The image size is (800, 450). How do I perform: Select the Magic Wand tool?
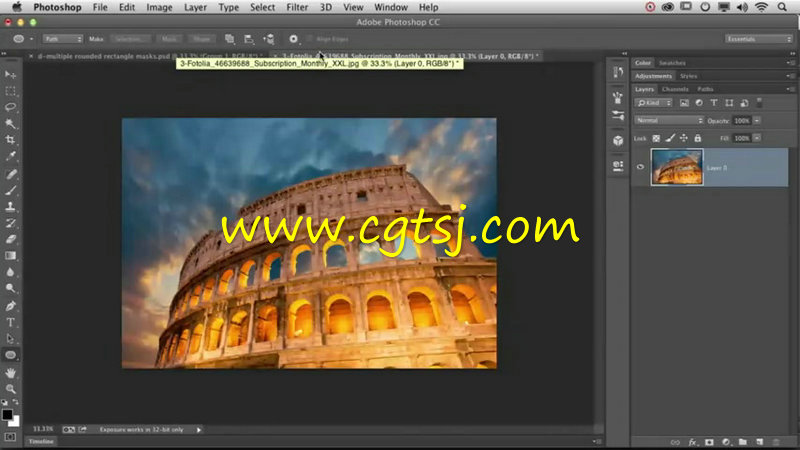10,123
